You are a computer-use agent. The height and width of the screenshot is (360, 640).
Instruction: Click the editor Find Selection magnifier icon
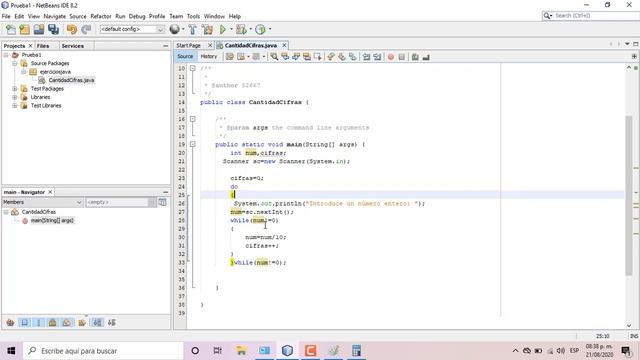tap(274, 57)
